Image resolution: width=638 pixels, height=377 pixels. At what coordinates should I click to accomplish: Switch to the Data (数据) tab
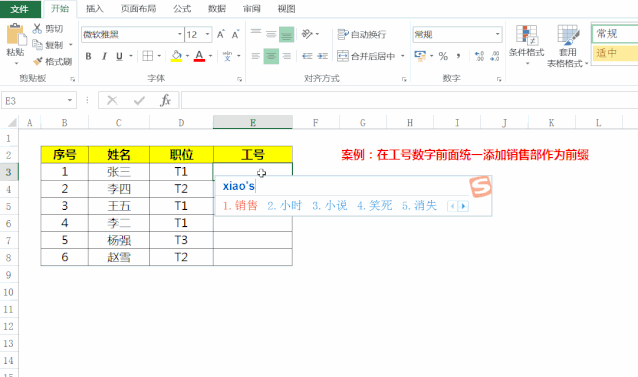pos(216,9)
